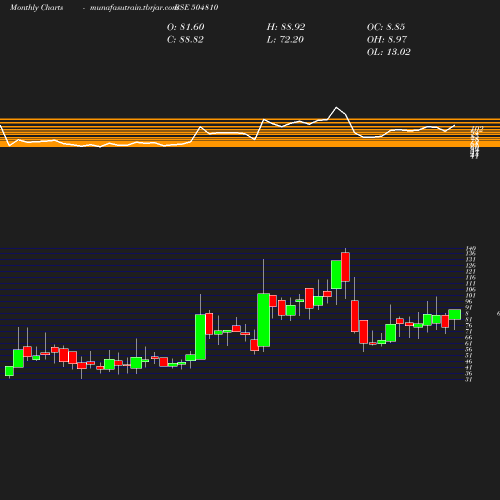Click the rightmost green candlestick
Image resolution: width=500 pixels, height=500 pixels.
[455, 314]
